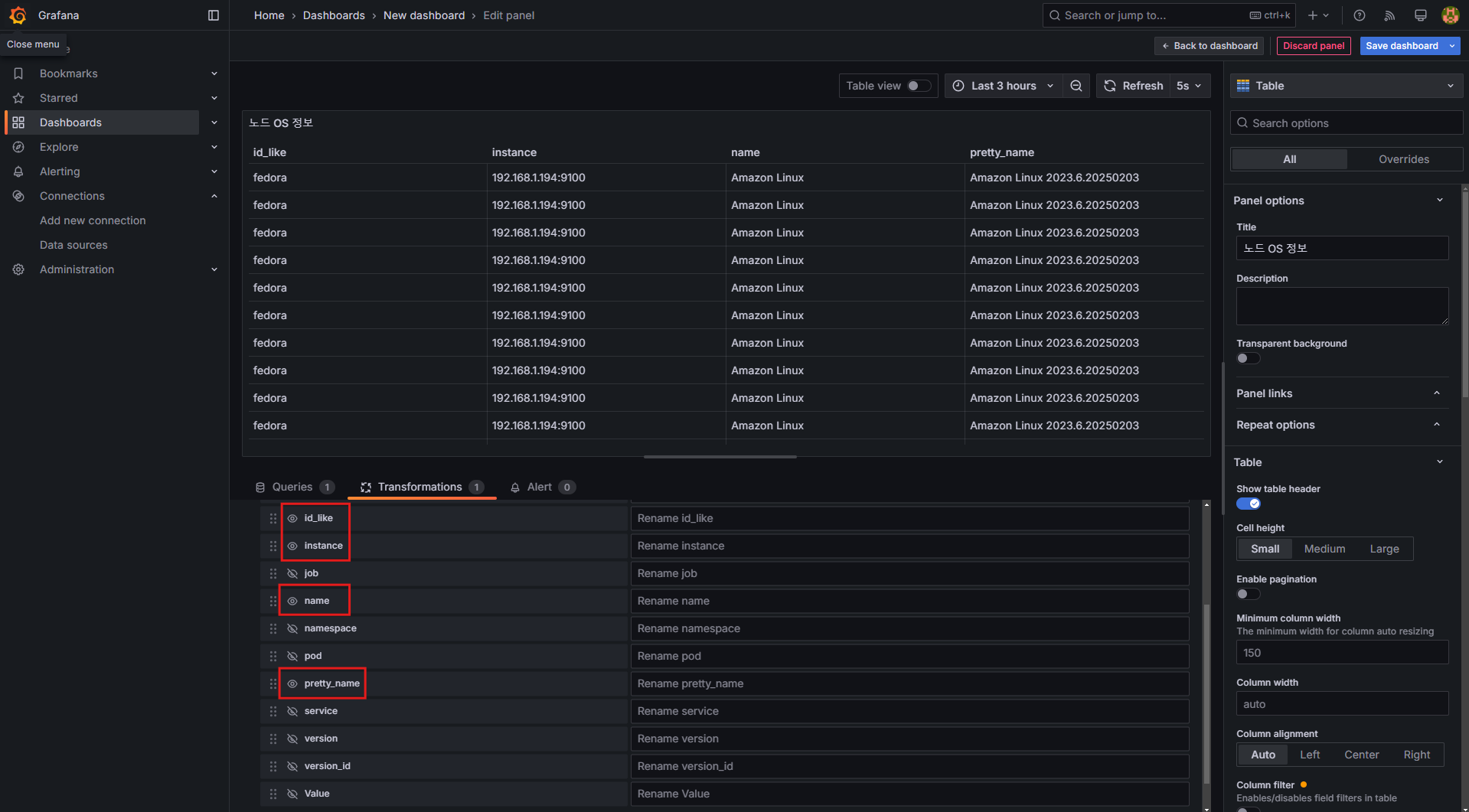
Task: Click the Alerting bell icon in sidebar
Action: coord(18,171)
